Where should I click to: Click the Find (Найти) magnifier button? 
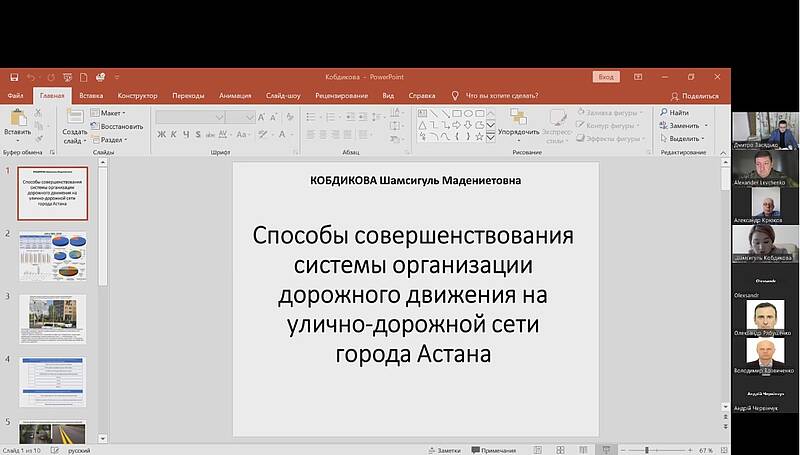(x=673, y=113)
